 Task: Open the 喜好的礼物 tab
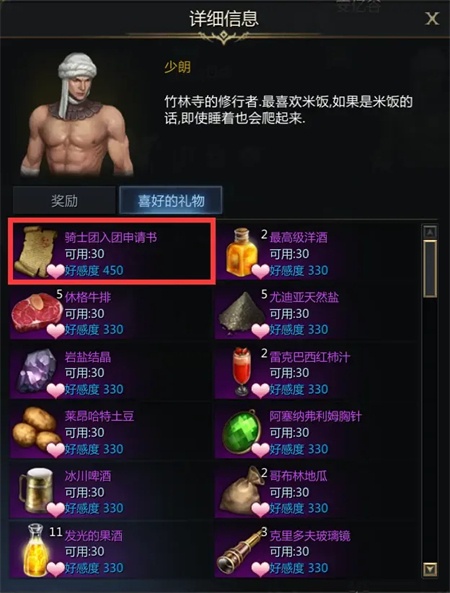click(171, 200)
